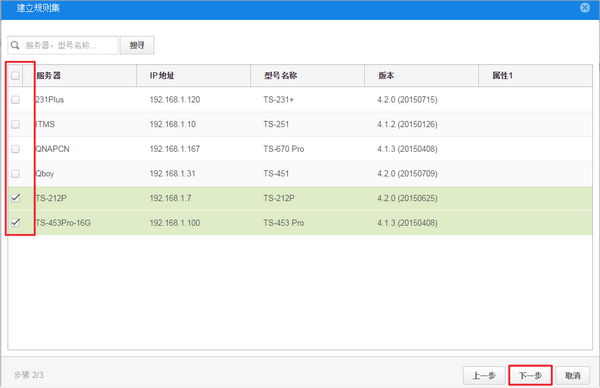Select server name TS-453Pro-16G
The width and height of the screenshot is (600, 388).
coord(63,223)
